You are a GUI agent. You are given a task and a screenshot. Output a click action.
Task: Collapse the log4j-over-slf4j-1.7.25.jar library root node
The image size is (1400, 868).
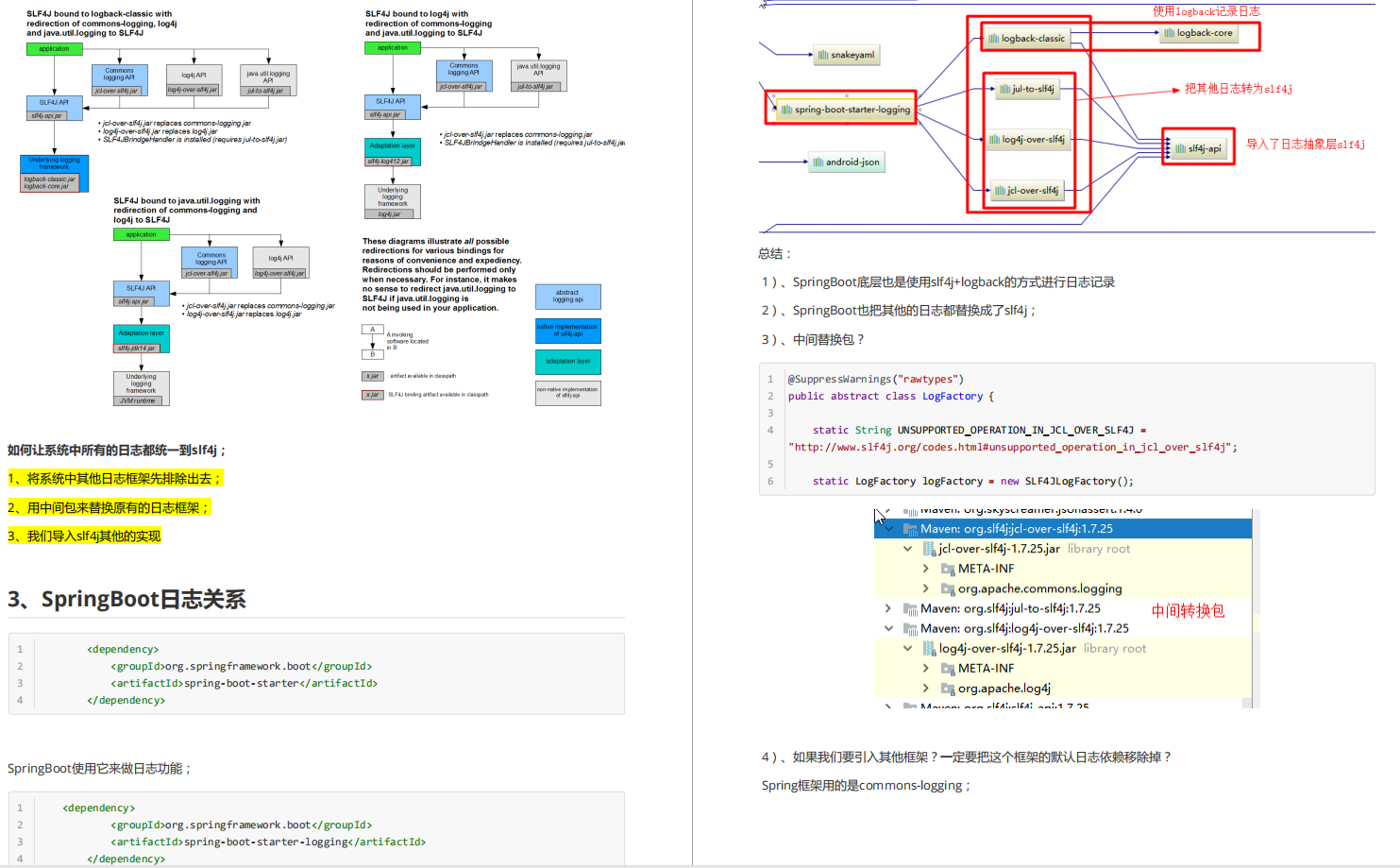[x=907, y=649]
